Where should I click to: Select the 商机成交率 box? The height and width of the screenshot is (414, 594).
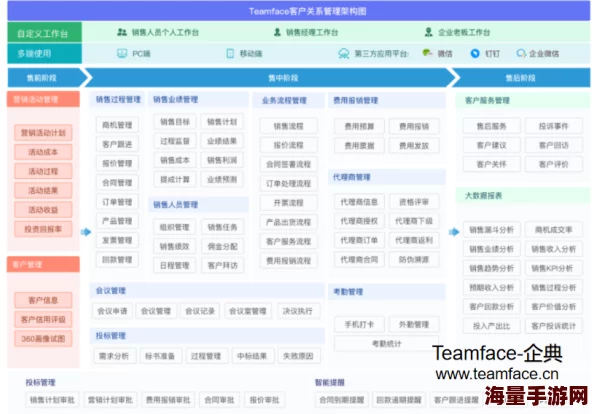point(553,230)
